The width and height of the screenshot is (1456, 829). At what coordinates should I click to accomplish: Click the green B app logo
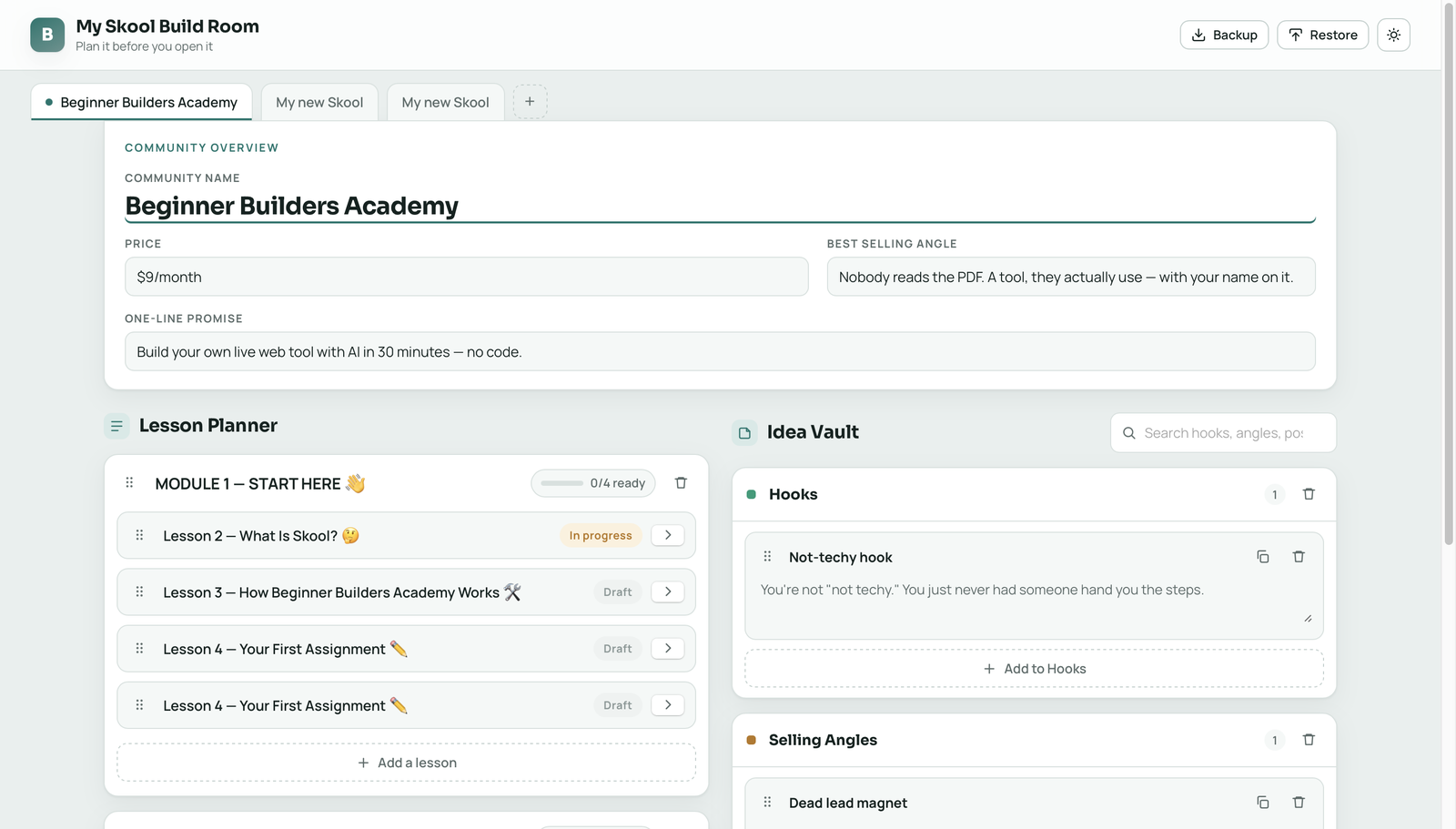tap(47, 35)
